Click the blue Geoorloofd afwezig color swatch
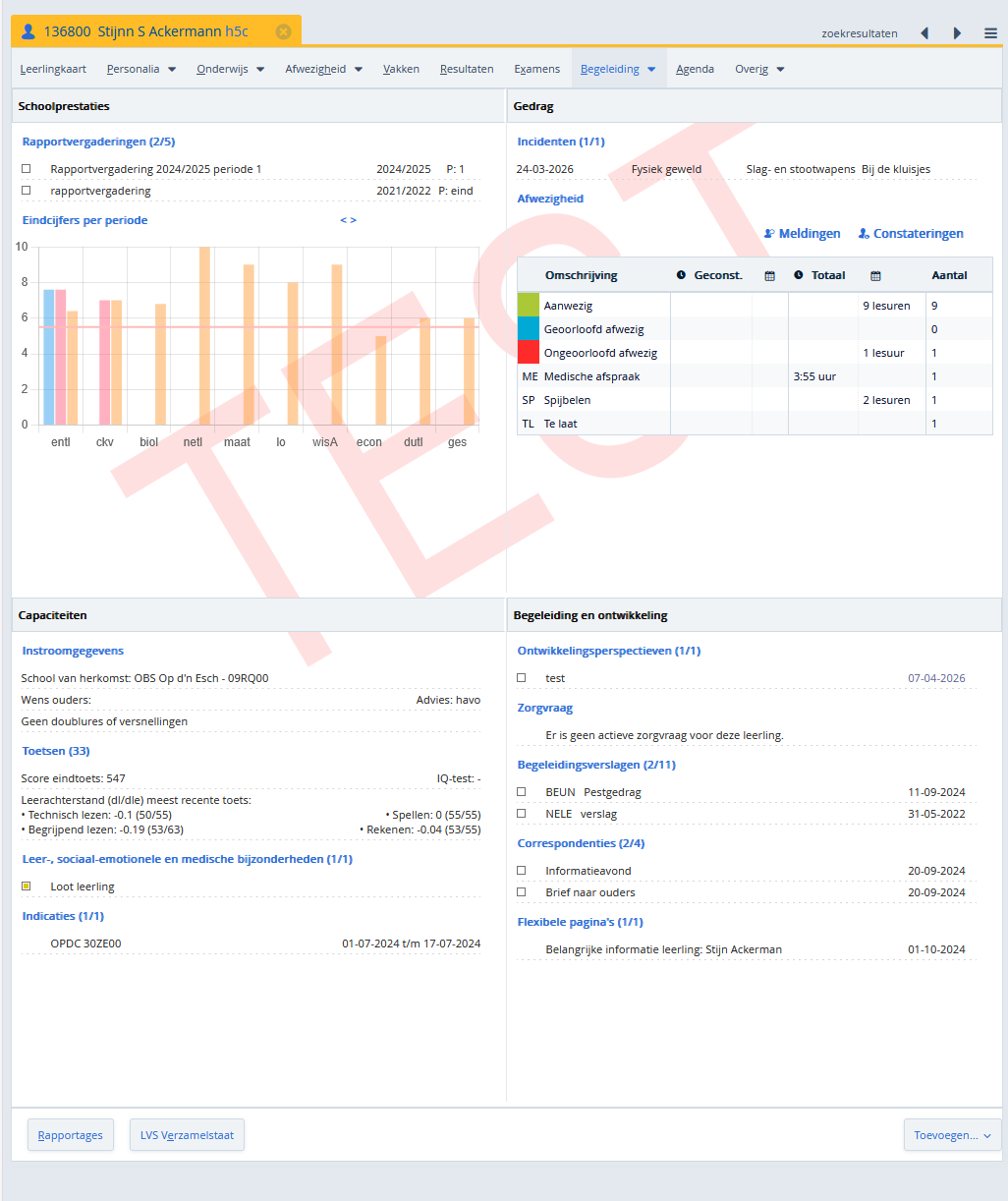This screenshot has height=1201, width=1008. click(x=529, y=328)
